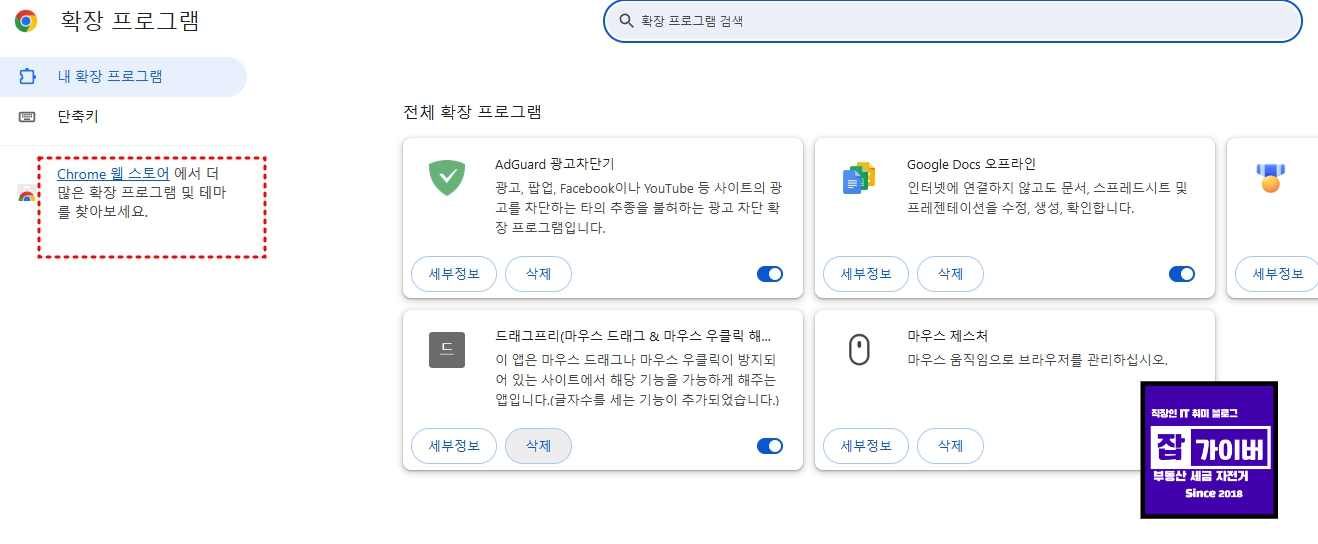Click the 드래그프리 title text
Screen dimensions: 1318x544
pos(633,336)
